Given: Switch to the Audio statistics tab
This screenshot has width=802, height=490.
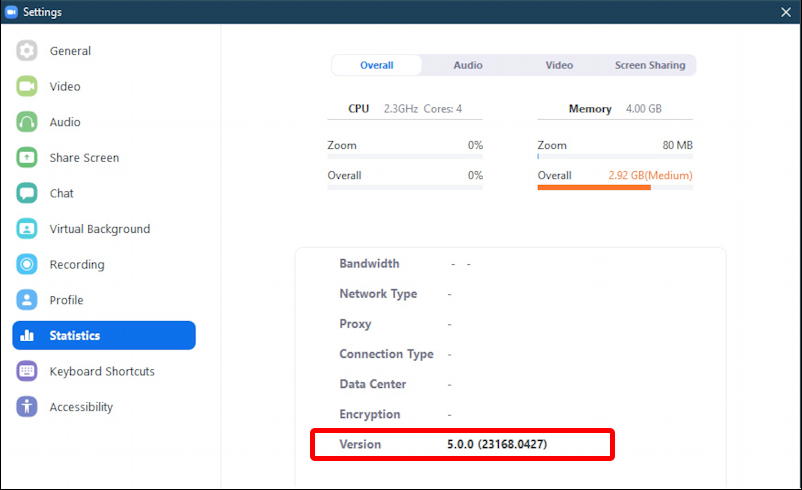Looking at the screenshot, I should tap(468, 65).
